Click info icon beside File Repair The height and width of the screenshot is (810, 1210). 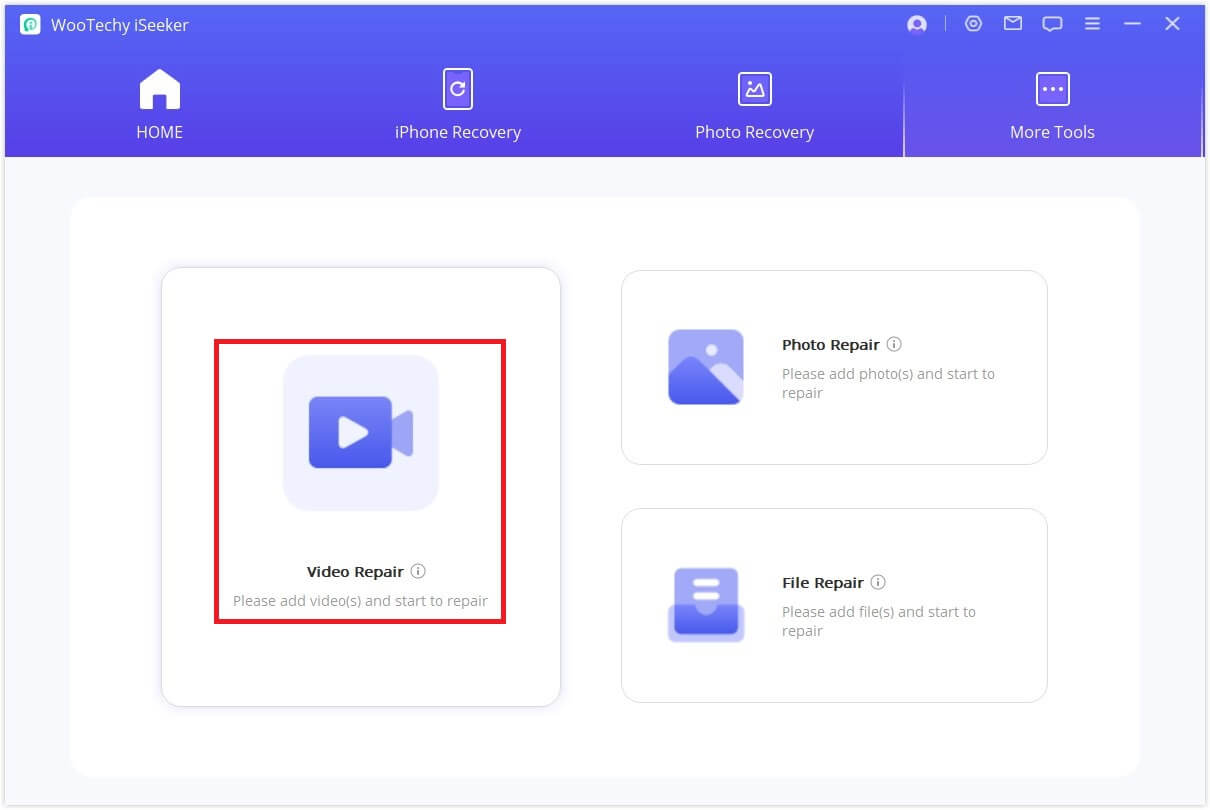[878, 582]
